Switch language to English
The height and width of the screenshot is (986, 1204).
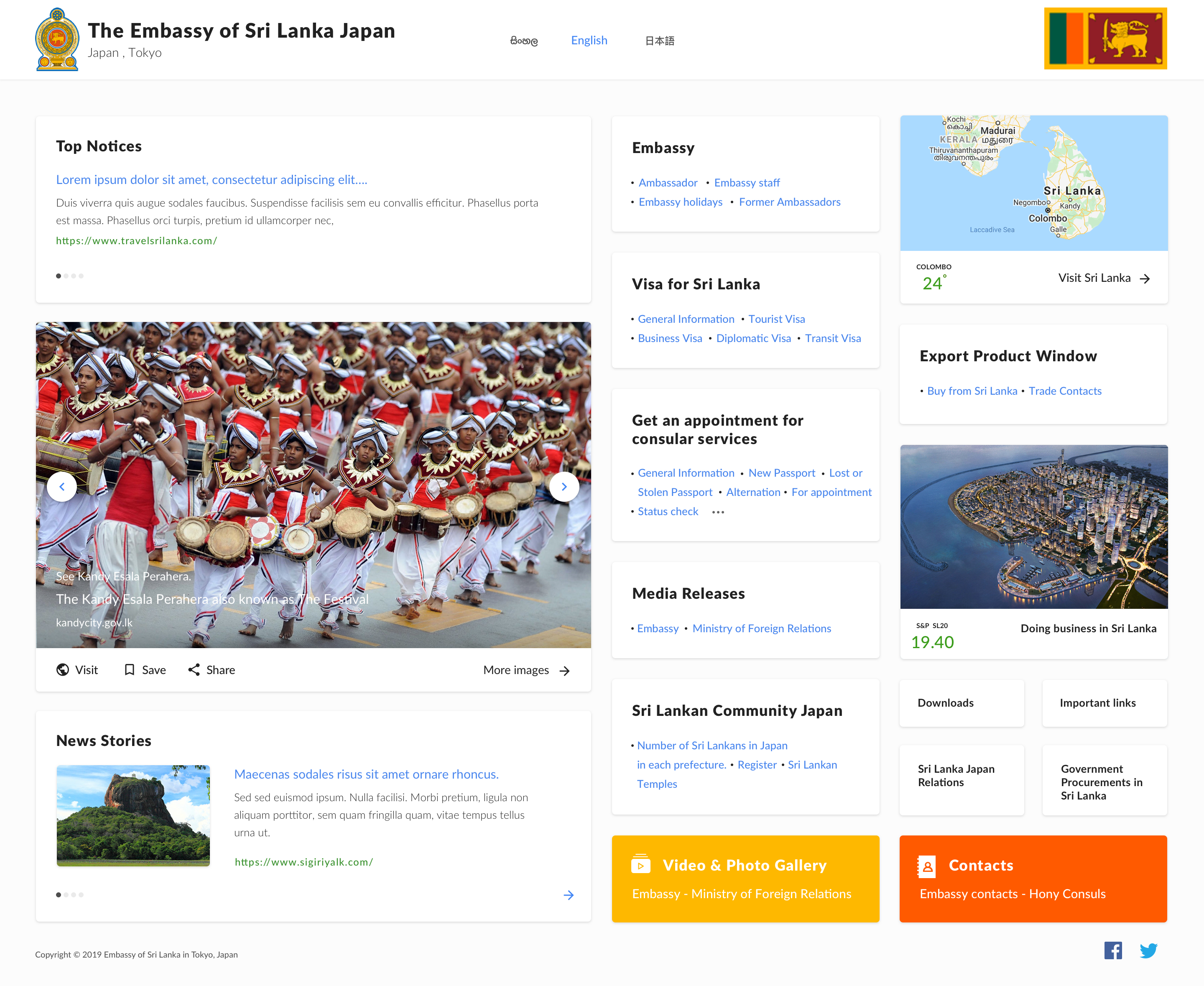(x=589, y=40)
